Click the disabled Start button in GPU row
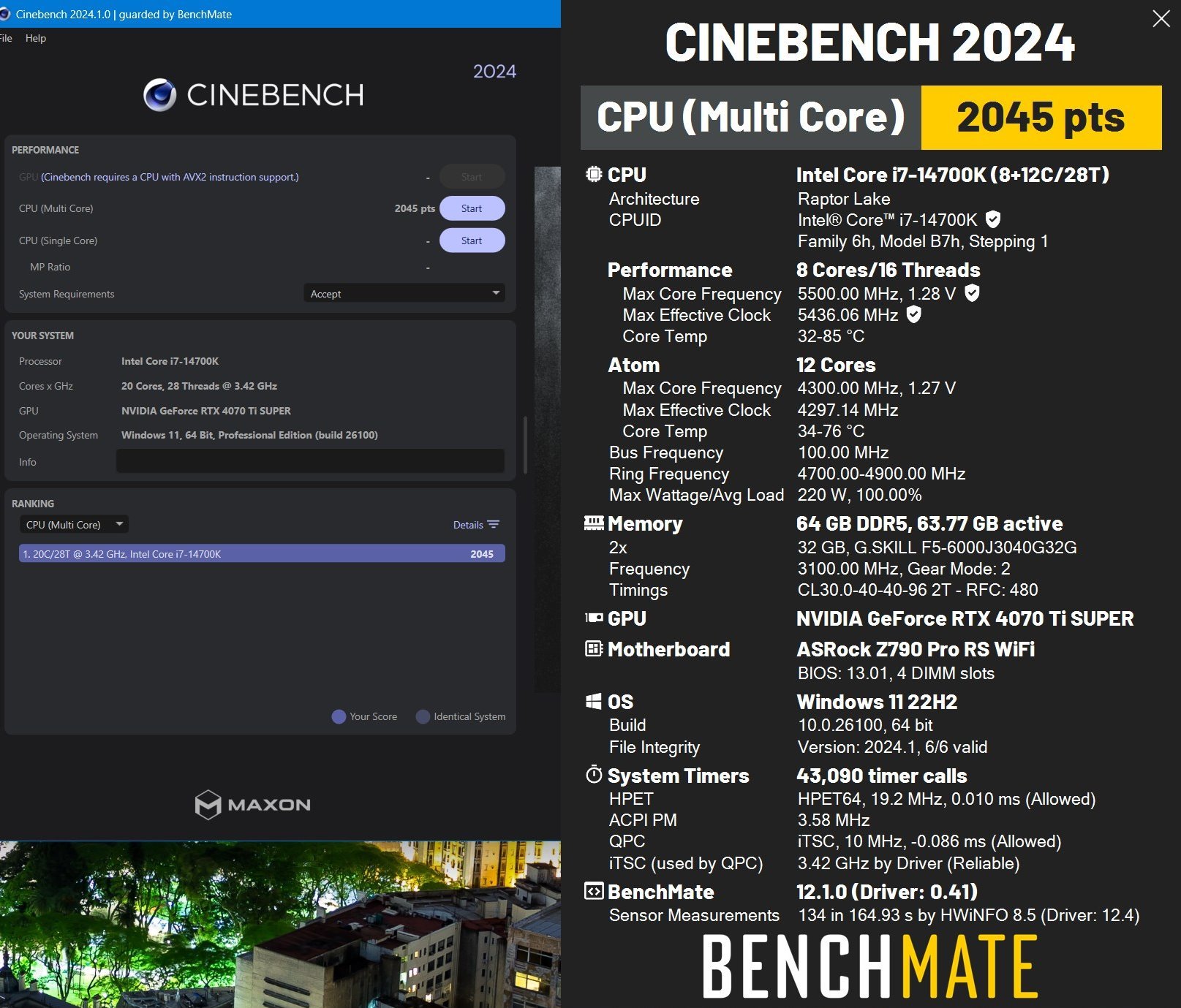 (x=472, y=177)
